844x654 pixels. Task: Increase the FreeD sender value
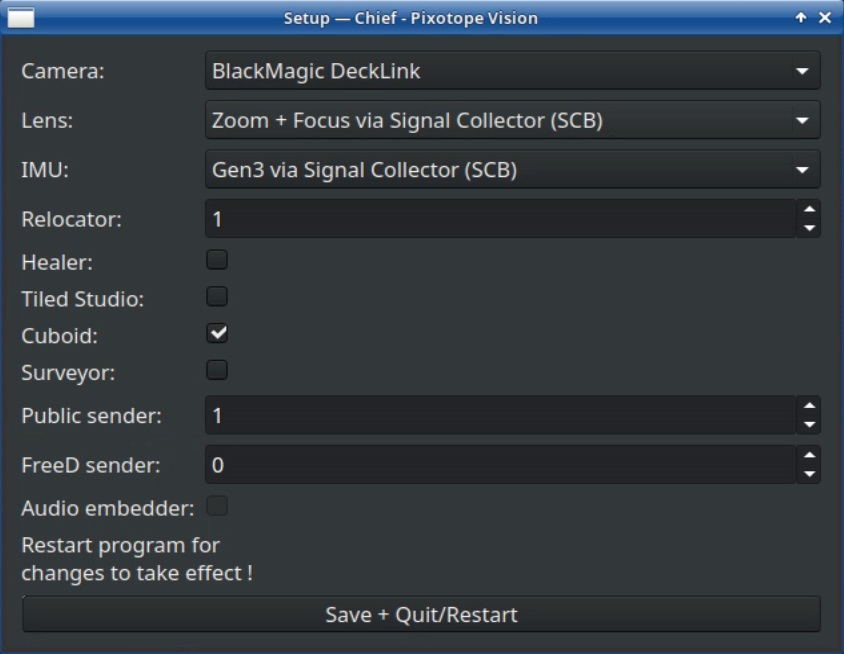point(809,455)
